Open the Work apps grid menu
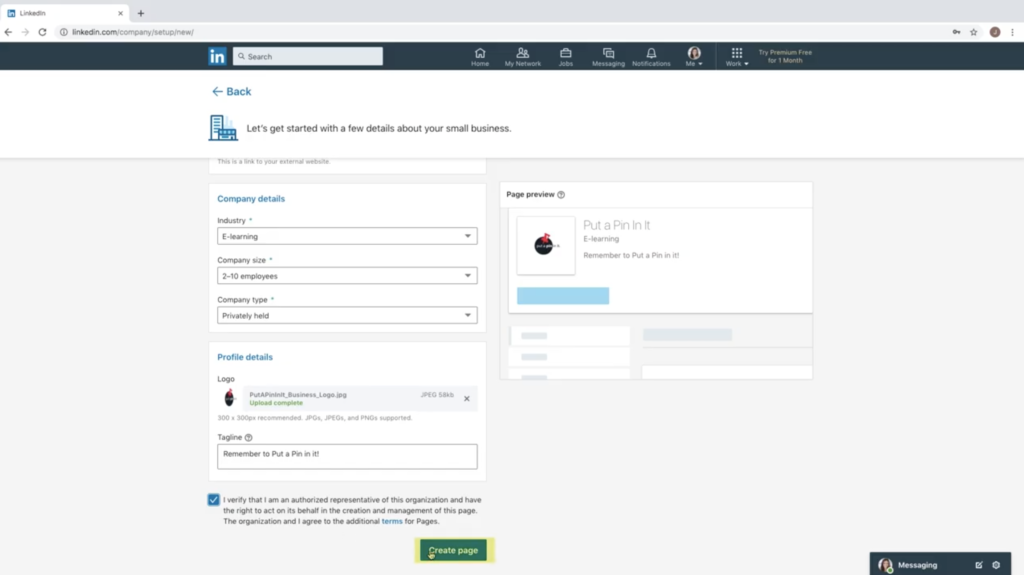Viewport: 1024px width, 575px height. coord(737,57)
